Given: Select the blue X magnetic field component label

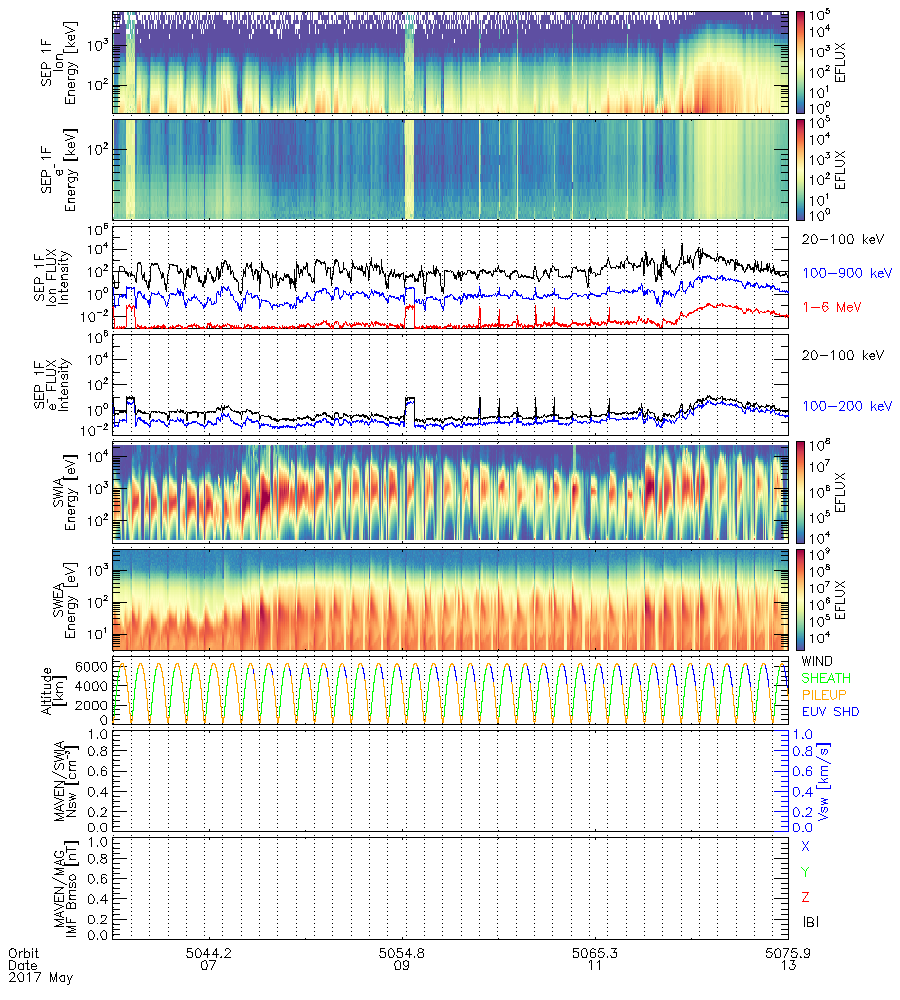Looking at the screenshot, I should pyautogui.click(x=806, y=846).
